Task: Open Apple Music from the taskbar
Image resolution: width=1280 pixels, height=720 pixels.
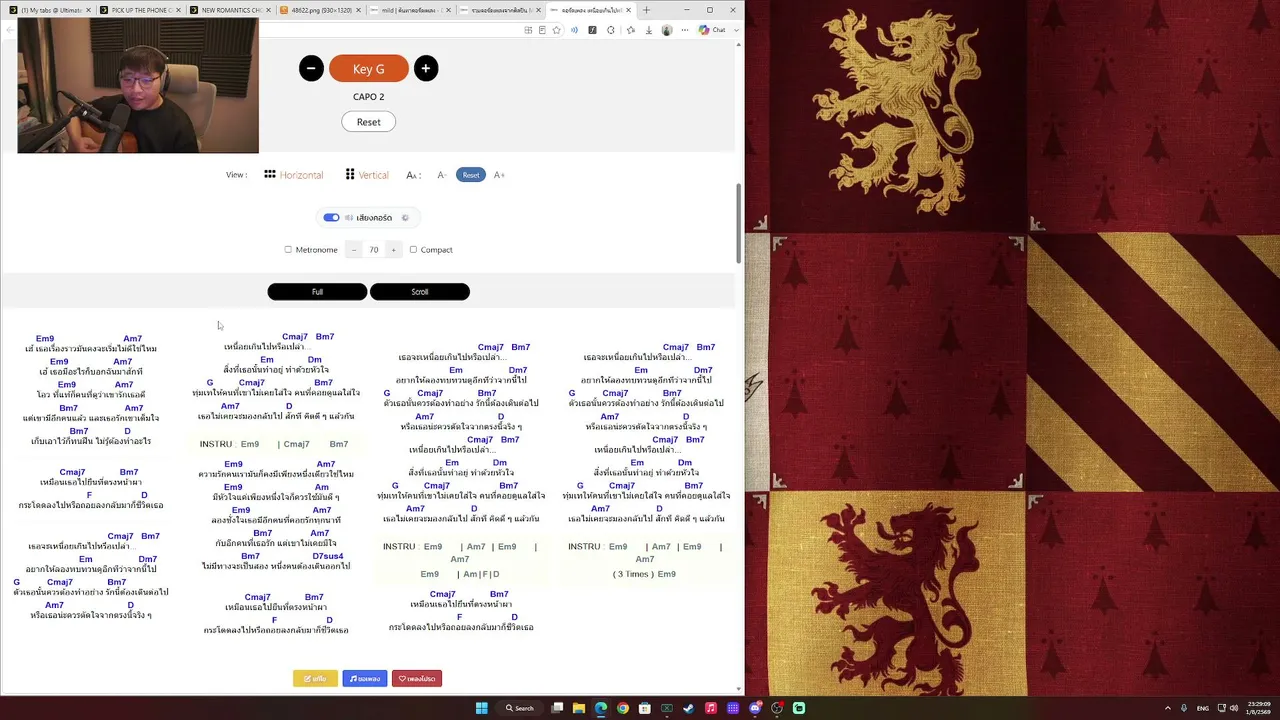Action: point(711,708)
